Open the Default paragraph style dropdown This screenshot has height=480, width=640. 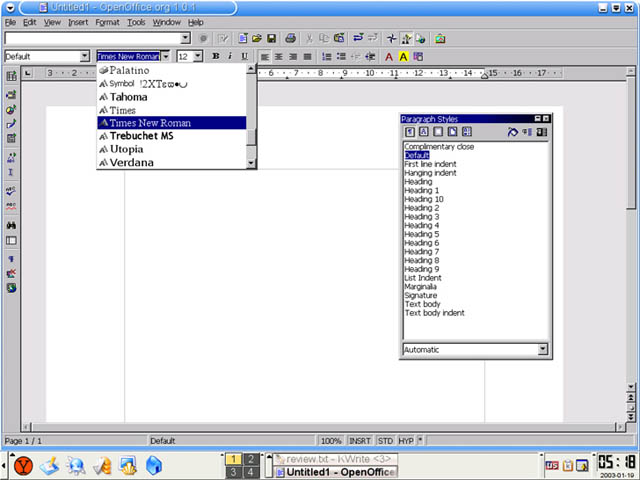pyautogui.click(x=84, y=56)
